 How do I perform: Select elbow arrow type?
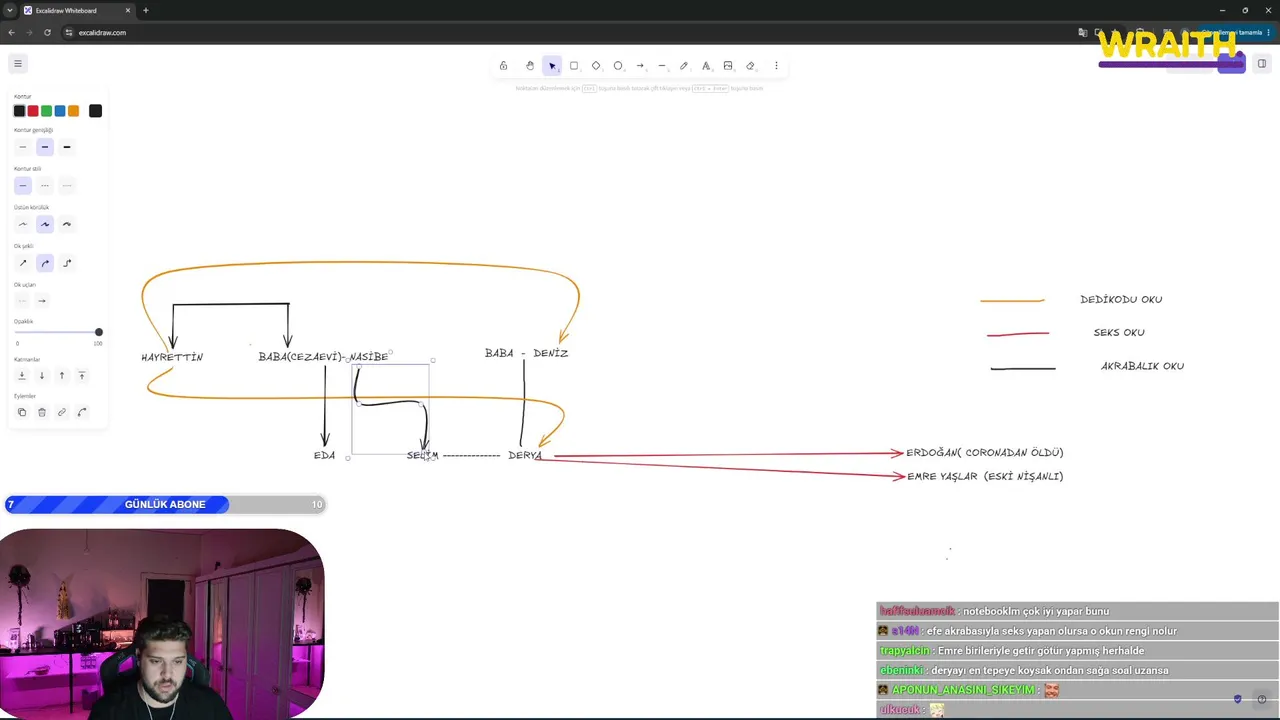point(67,263)
